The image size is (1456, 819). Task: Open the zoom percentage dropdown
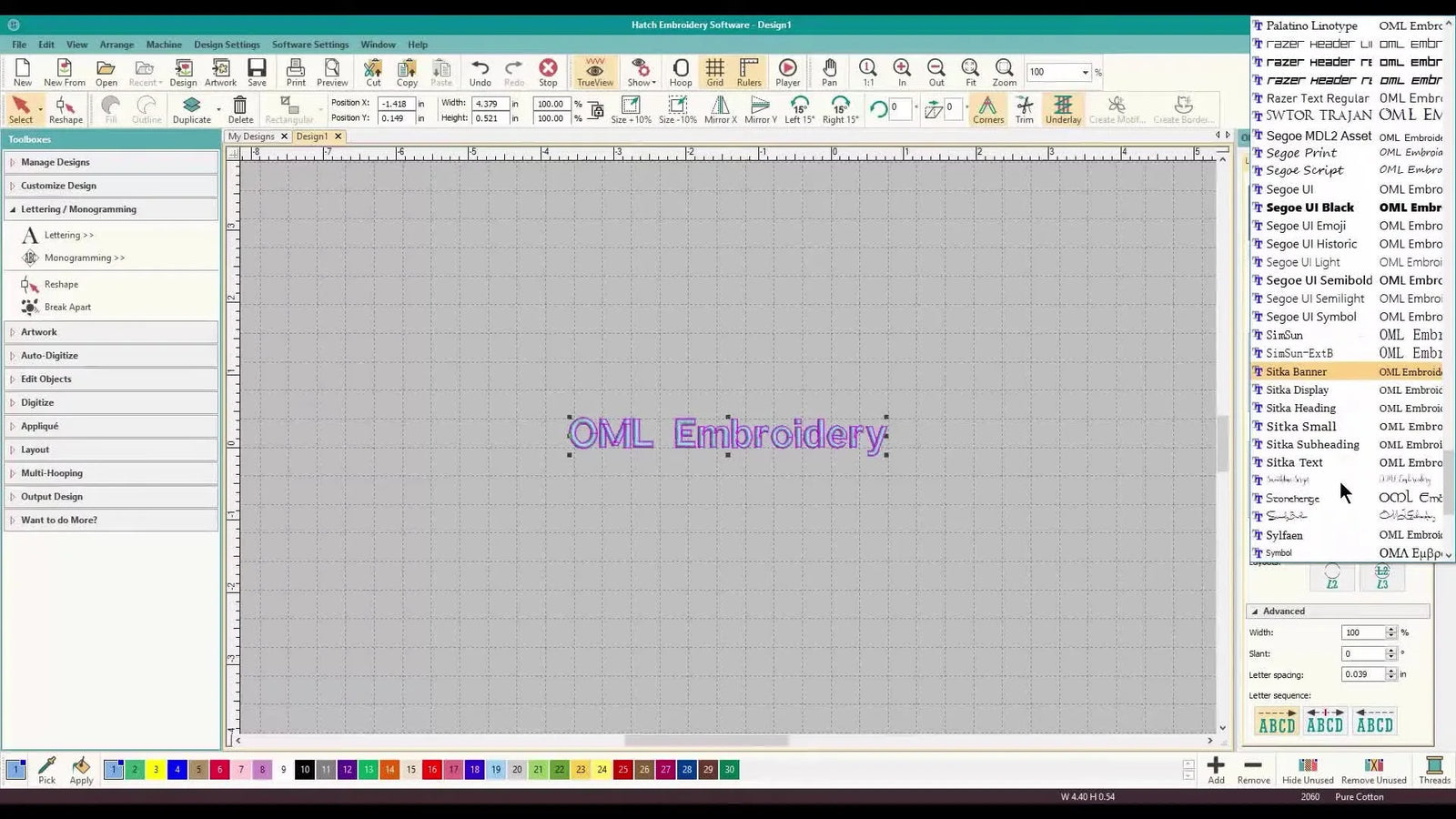click(1085, 73)
